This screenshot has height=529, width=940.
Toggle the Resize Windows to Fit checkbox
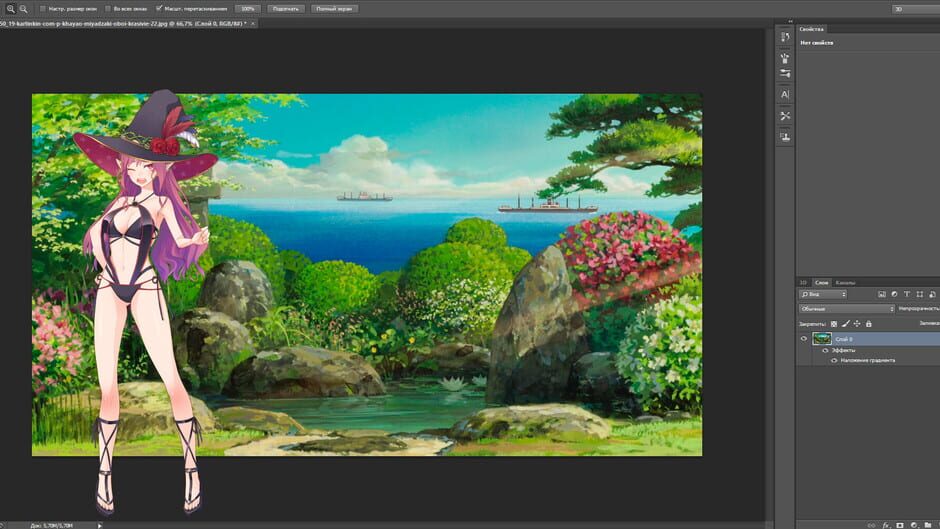[x=43, y=9]
